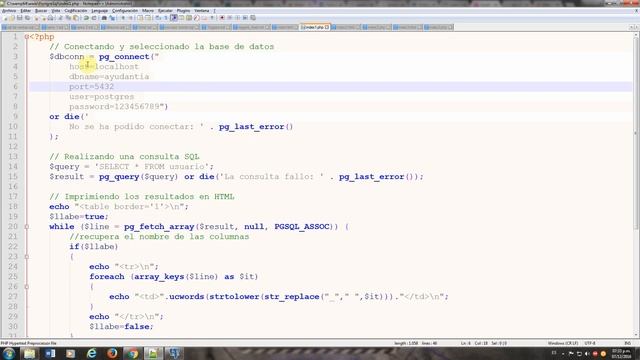Click the Stop Recording macro toolbar icon

pos(230,18)
